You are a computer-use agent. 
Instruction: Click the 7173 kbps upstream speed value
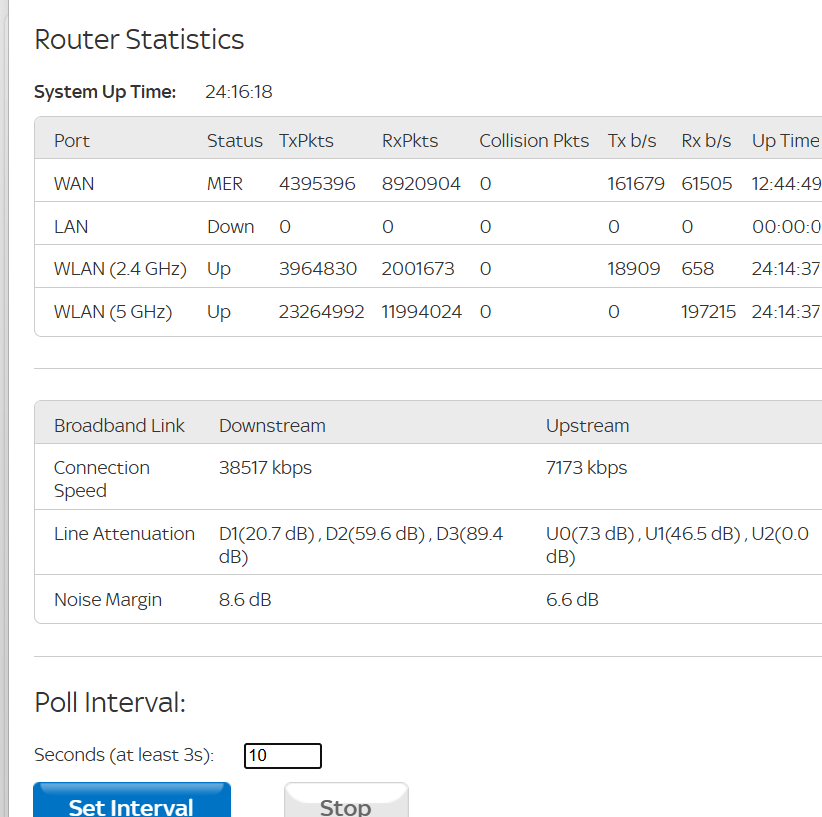586,468
